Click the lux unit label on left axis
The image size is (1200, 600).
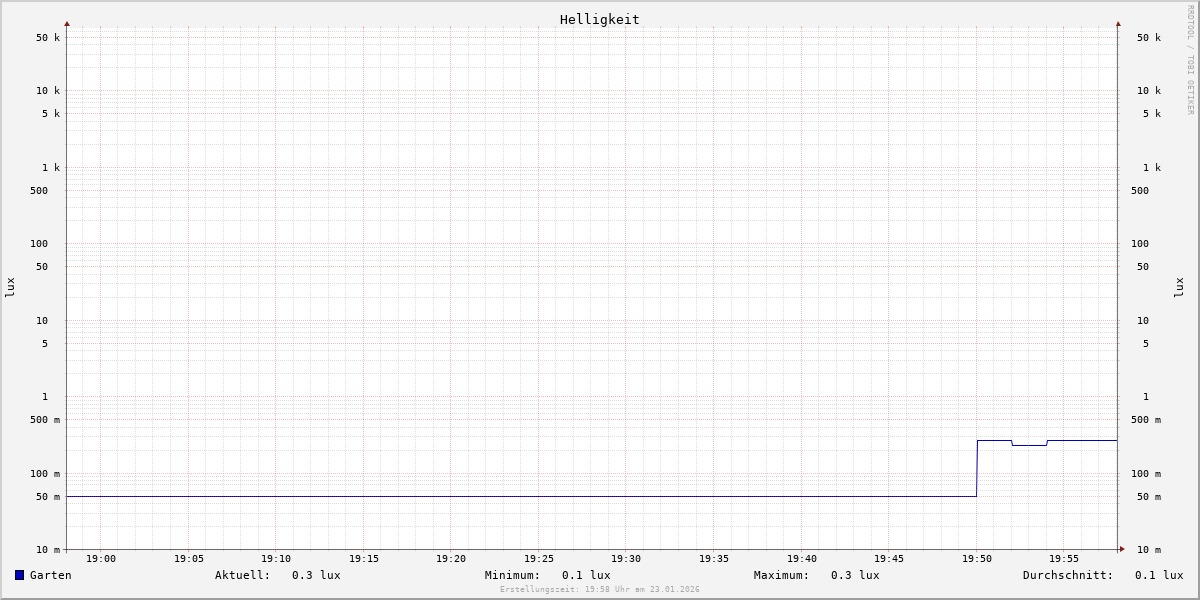[x=10, y=287]
